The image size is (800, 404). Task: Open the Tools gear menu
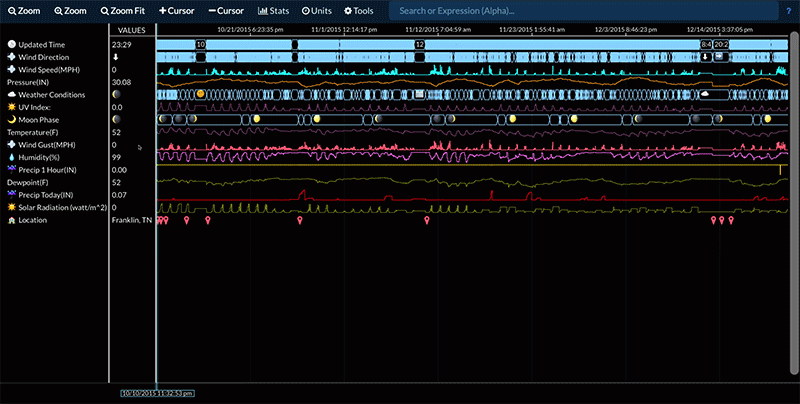[x=358, y=10]
